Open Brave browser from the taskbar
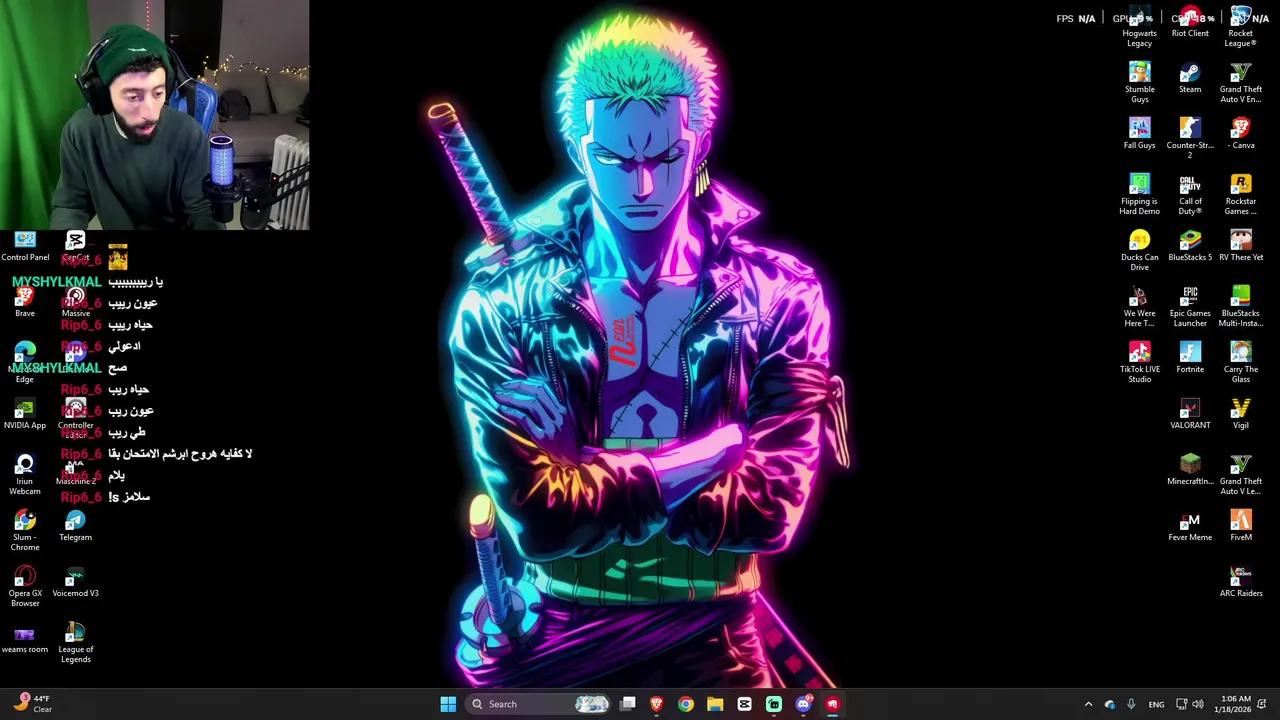This screenshot has width=1280, height=720. click(x=657, y=704)
